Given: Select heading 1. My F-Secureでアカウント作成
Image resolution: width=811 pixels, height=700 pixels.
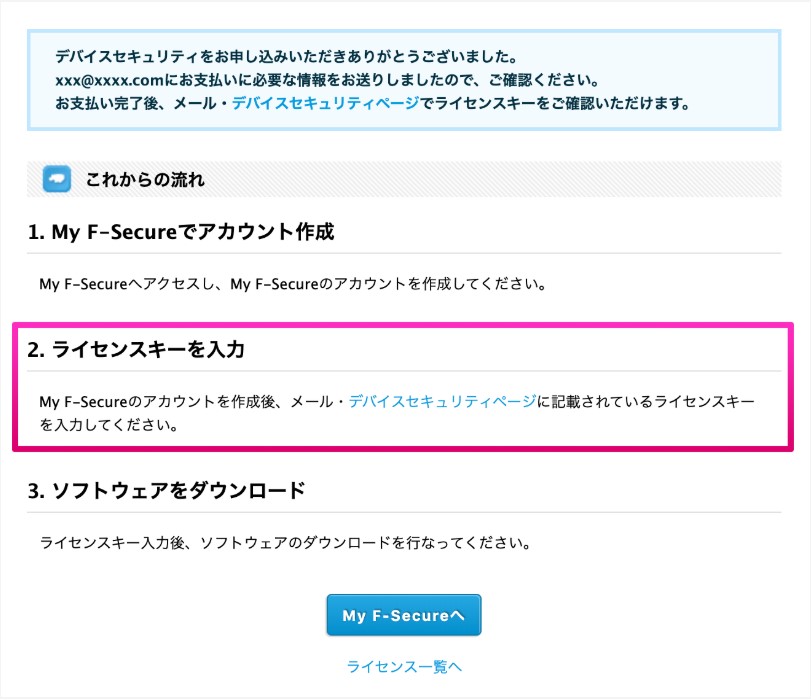Looking at the screenshot, I should click(181, 231).
